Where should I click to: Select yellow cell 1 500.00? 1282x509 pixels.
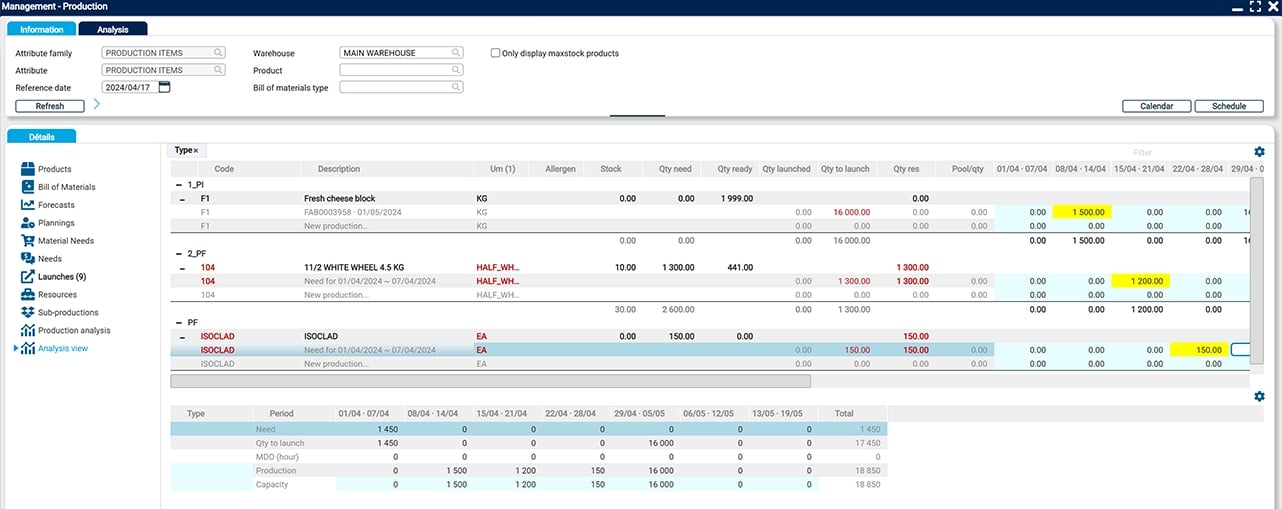click(x=1082, y=213)
